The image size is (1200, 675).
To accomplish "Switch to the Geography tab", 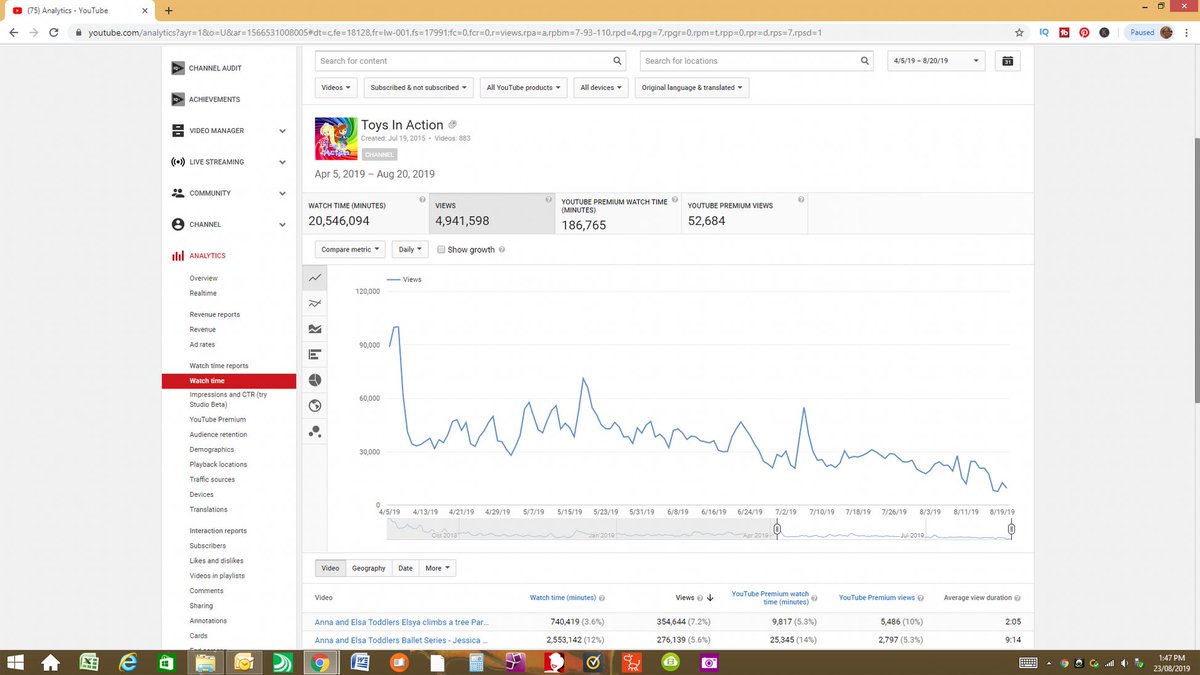I will click(368, 568).
